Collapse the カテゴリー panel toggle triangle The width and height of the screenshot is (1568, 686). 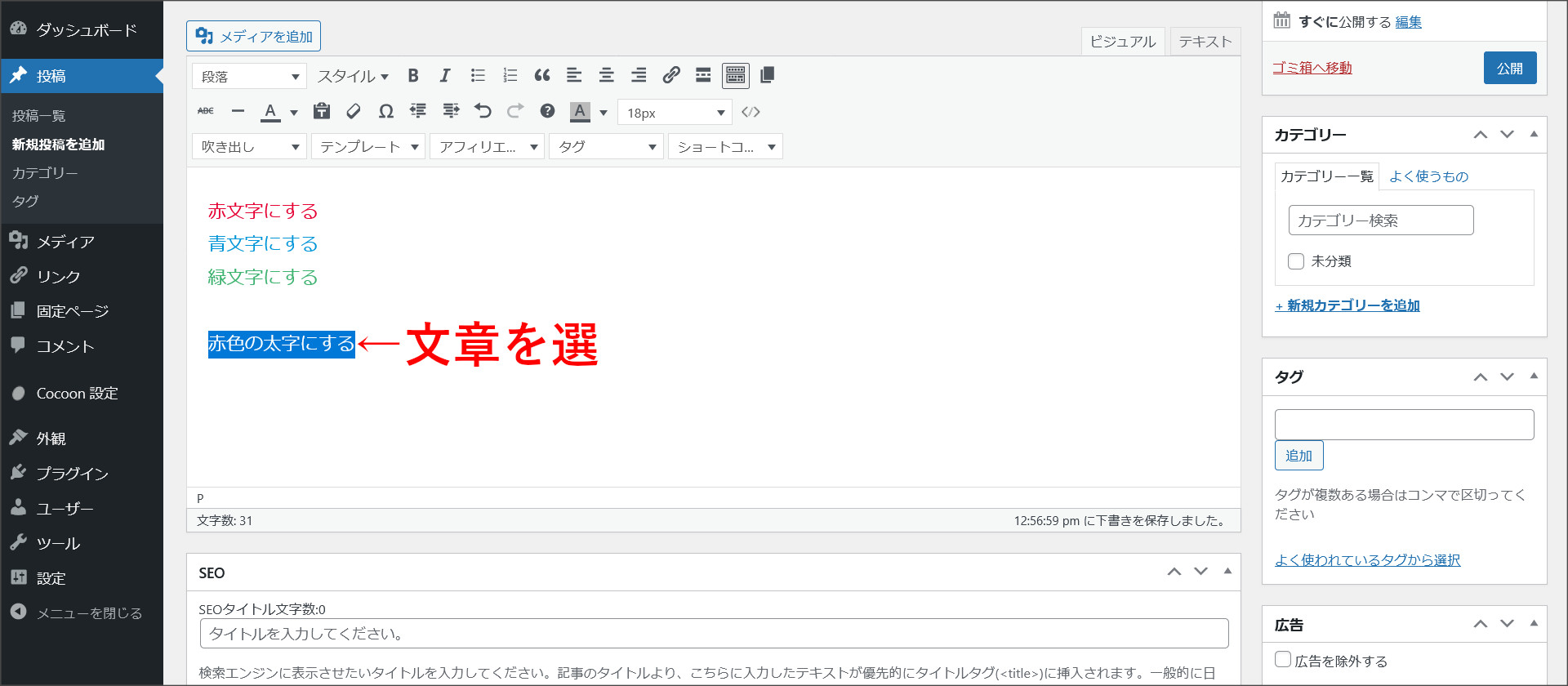pyautogui.click(x=1534, y=134)
